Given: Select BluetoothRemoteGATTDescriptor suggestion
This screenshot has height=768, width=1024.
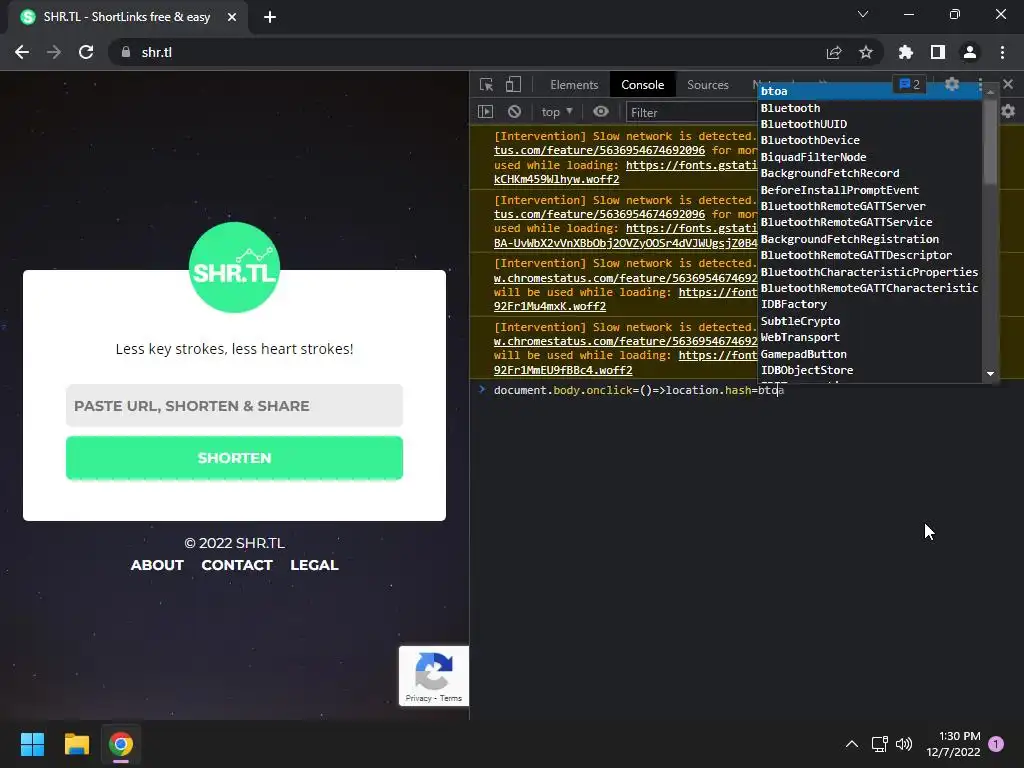Looking at the screenshot, I should coord(869,255).
